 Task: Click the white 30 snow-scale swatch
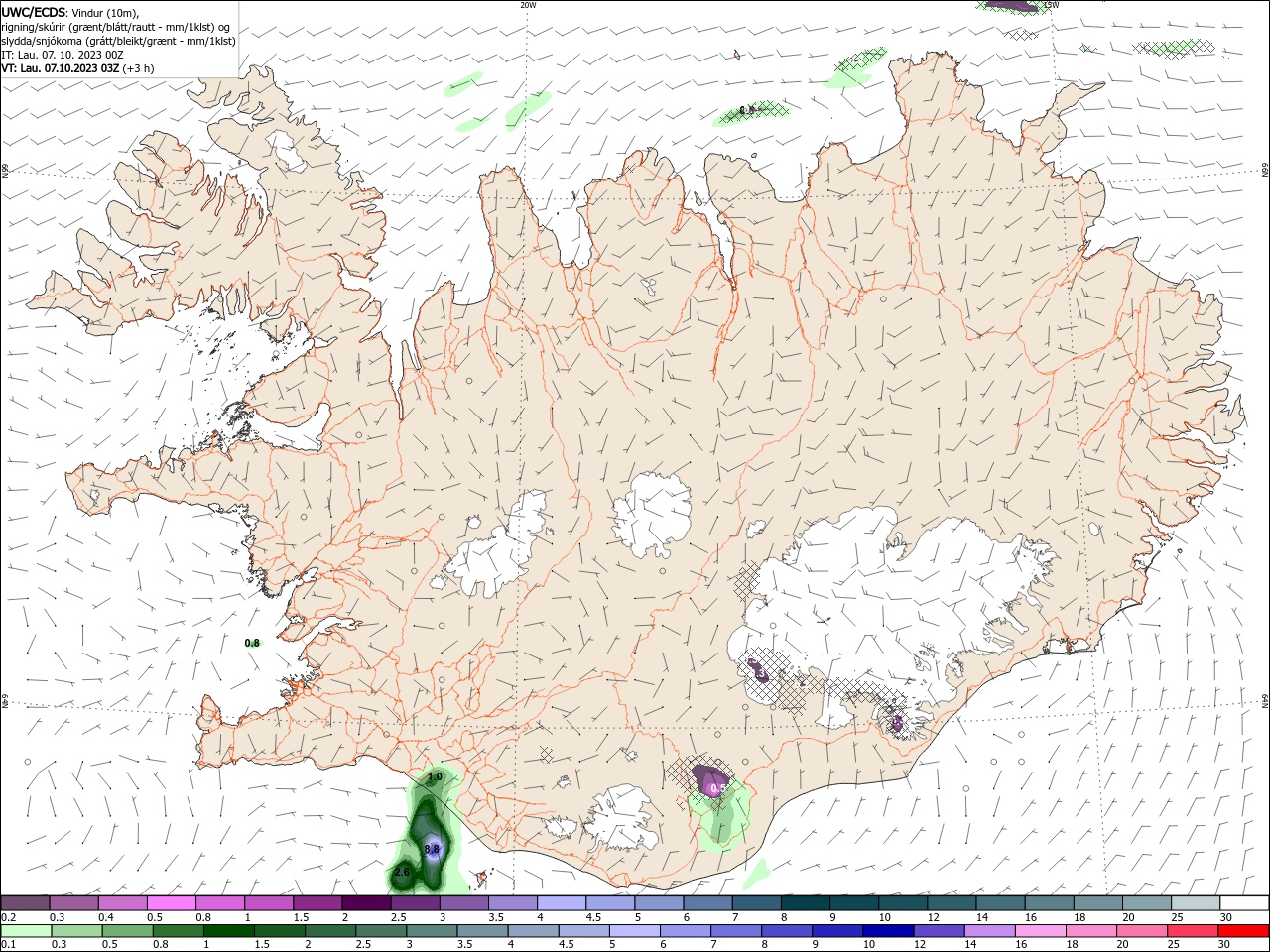point(1243,903)
